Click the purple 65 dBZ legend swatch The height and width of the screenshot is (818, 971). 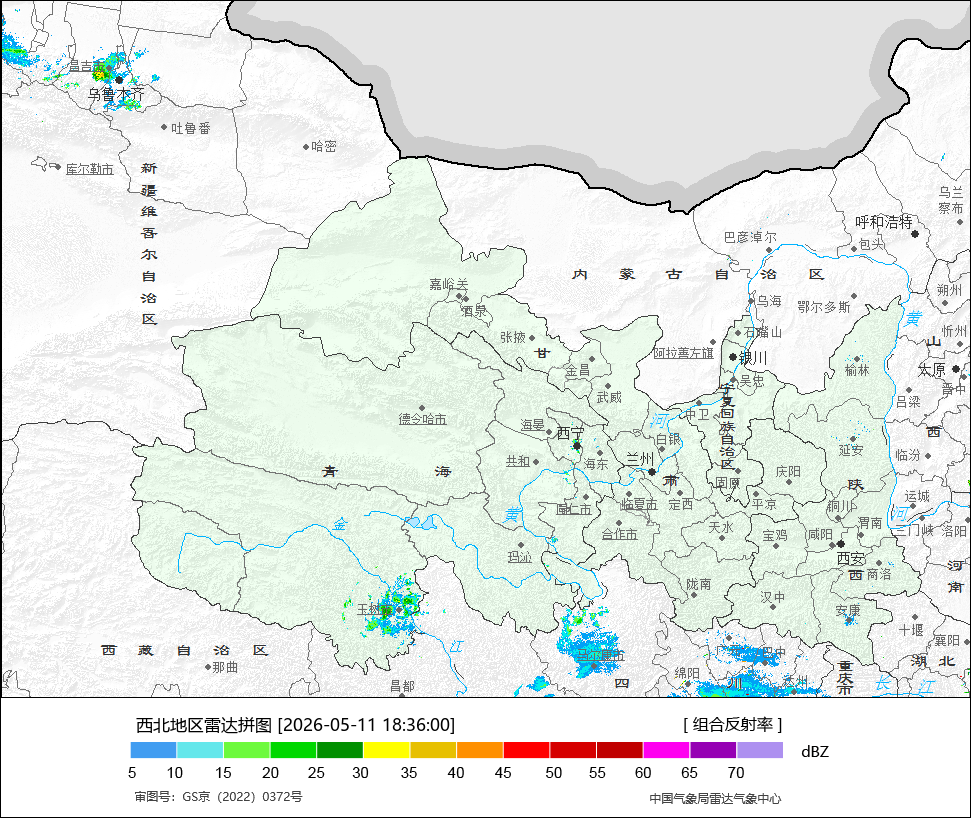click(x=713, y=751)
